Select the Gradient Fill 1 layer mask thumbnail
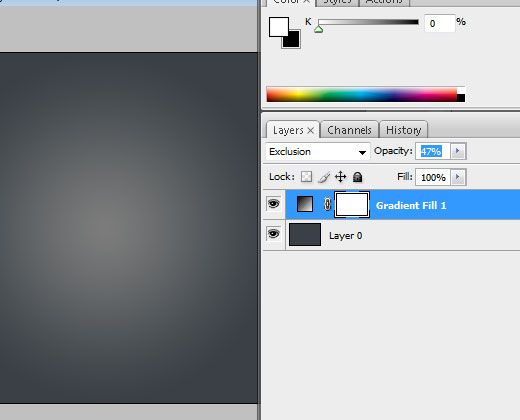520x420 pixels. click(352, 204)
